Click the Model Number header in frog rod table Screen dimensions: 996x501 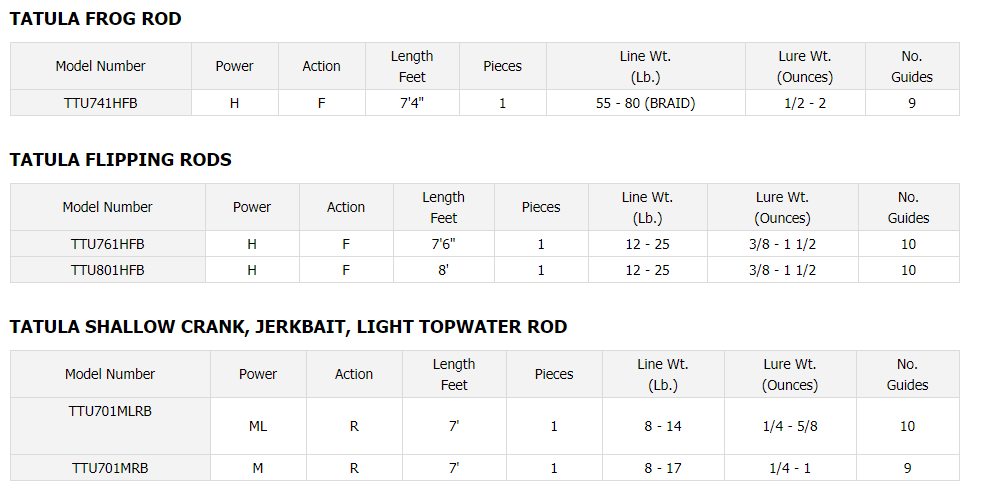point(101,66)
